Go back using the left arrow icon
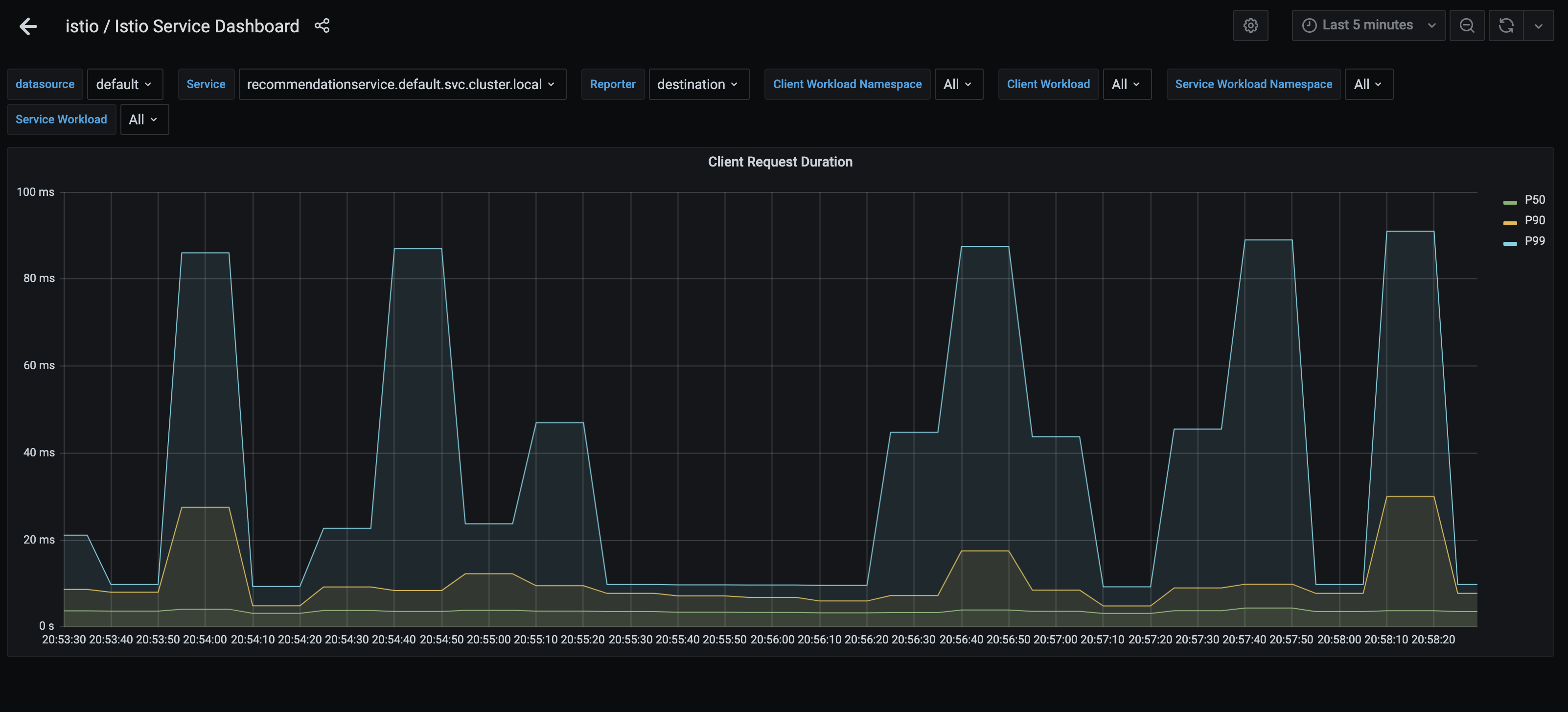Image resolution: width=1568 pixels, height=712 pixels. (28, 26)
